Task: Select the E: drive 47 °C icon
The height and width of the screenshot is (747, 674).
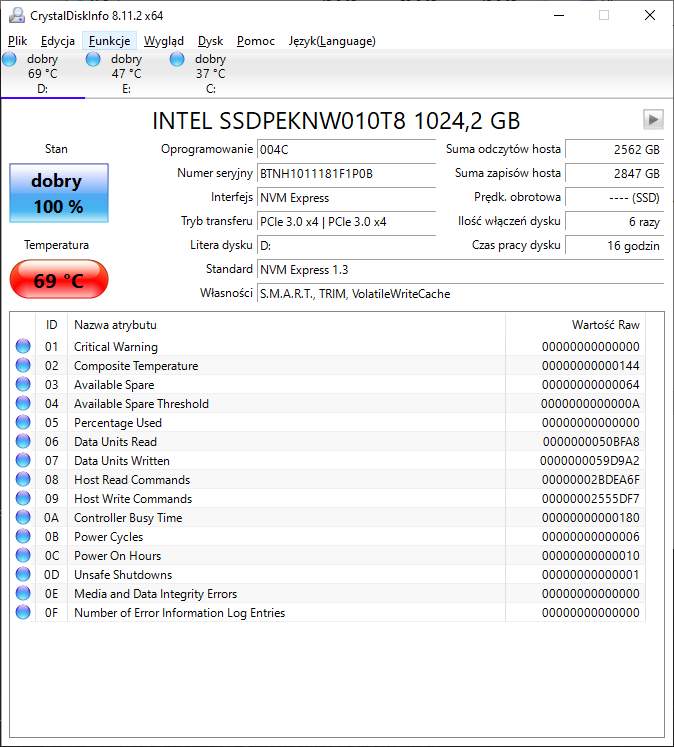Action: point(93,60)
